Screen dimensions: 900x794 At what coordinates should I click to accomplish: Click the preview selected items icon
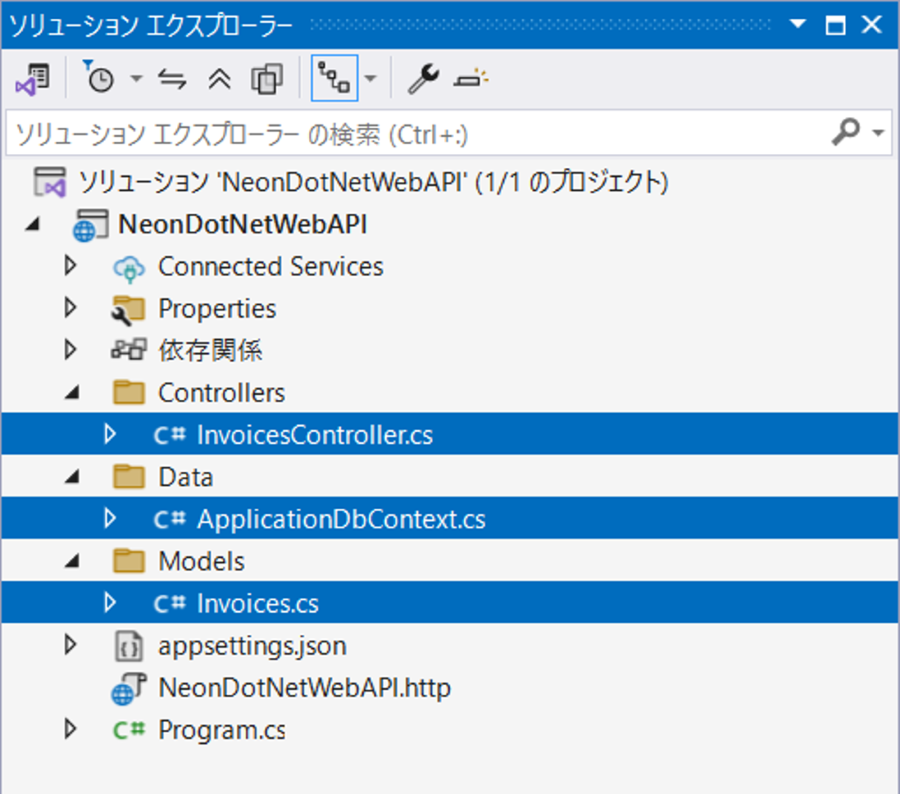point(468,79)
